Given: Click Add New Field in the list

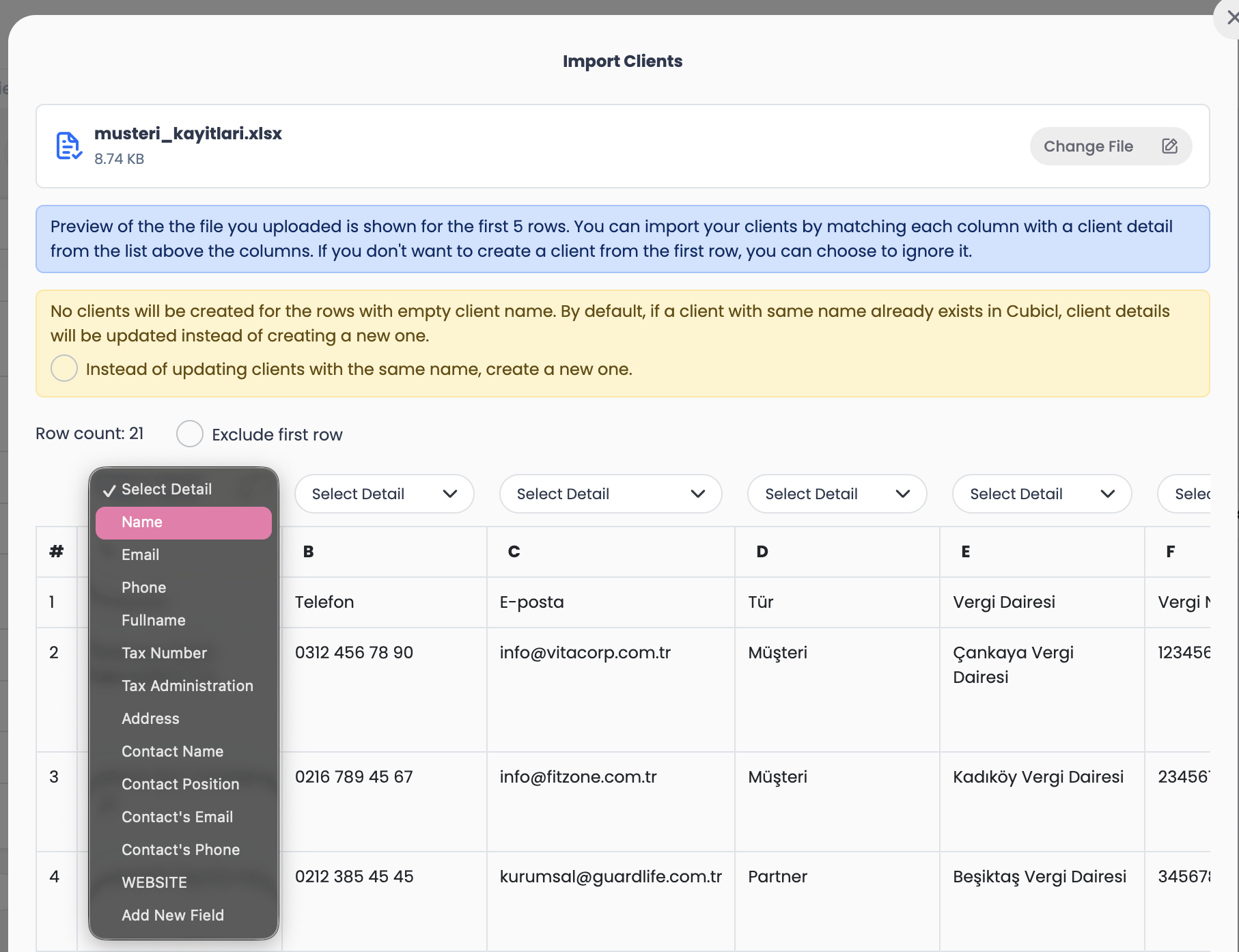Looking at the screenshot, I should (173, 916).
